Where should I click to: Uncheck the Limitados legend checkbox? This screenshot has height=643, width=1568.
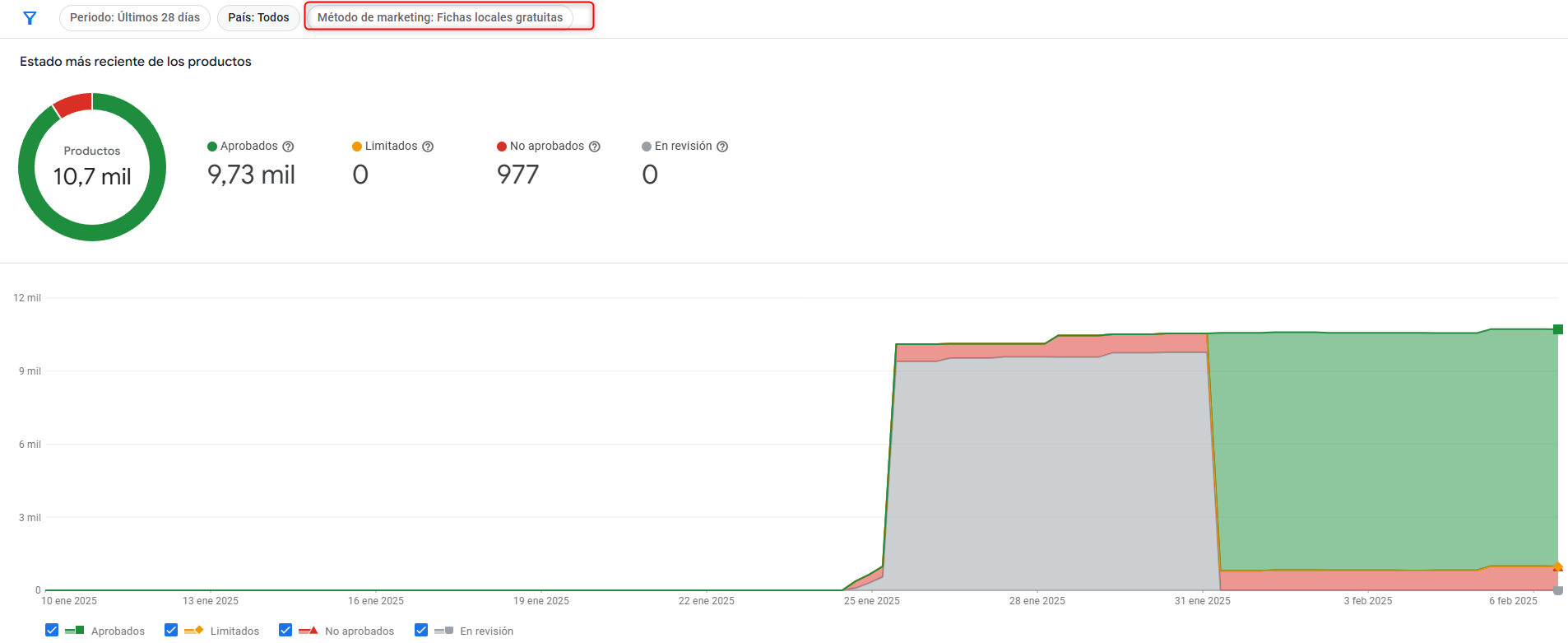click(x=171, y=630)
